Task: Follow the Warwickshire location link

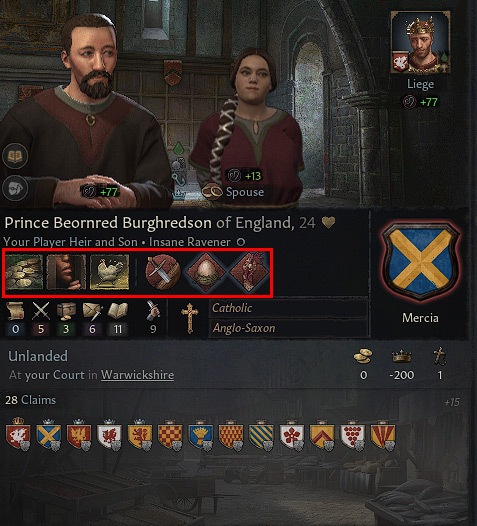Action: (x=137, y=375)
